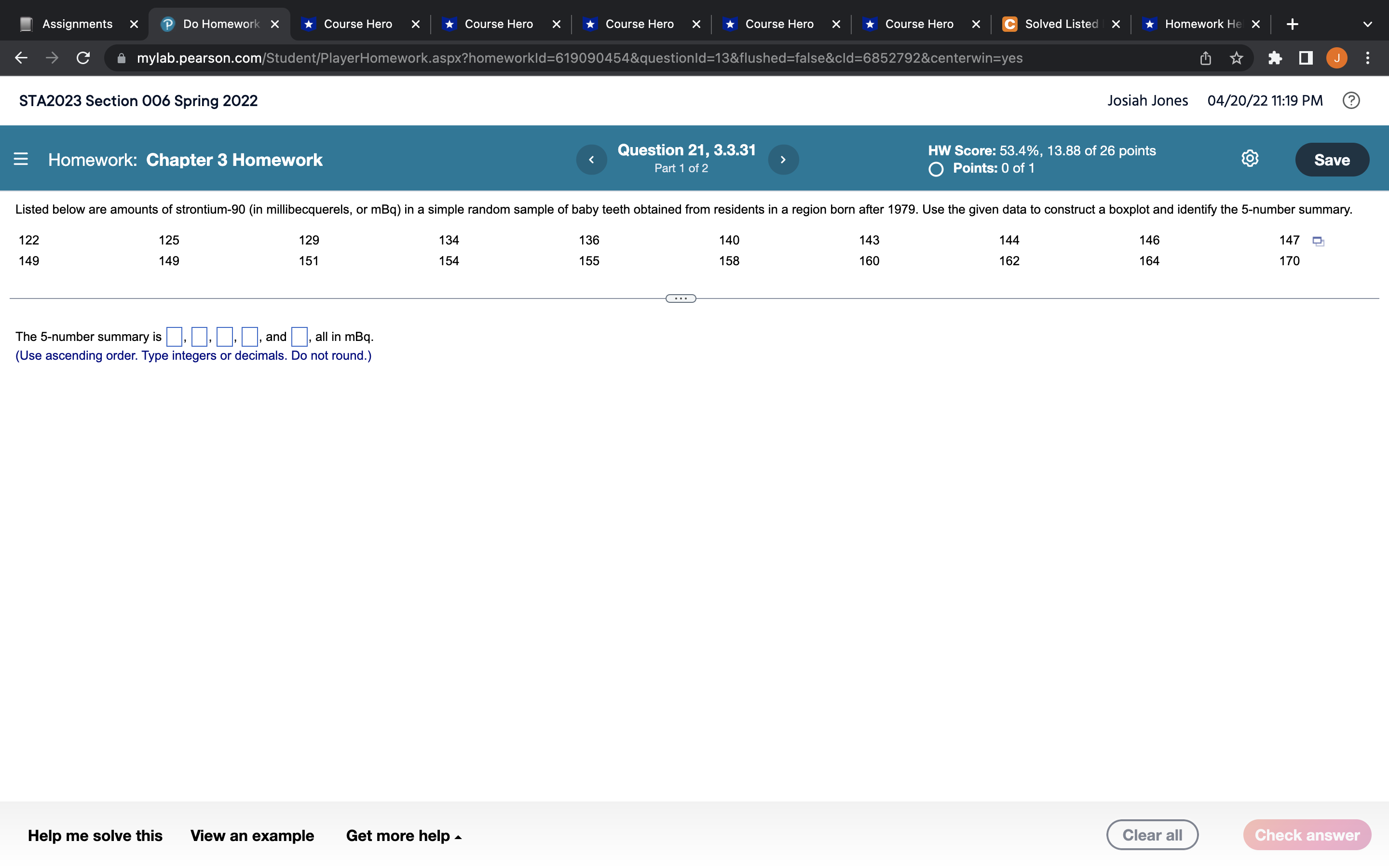Click first 5-number summary input box

coord(174,337)
